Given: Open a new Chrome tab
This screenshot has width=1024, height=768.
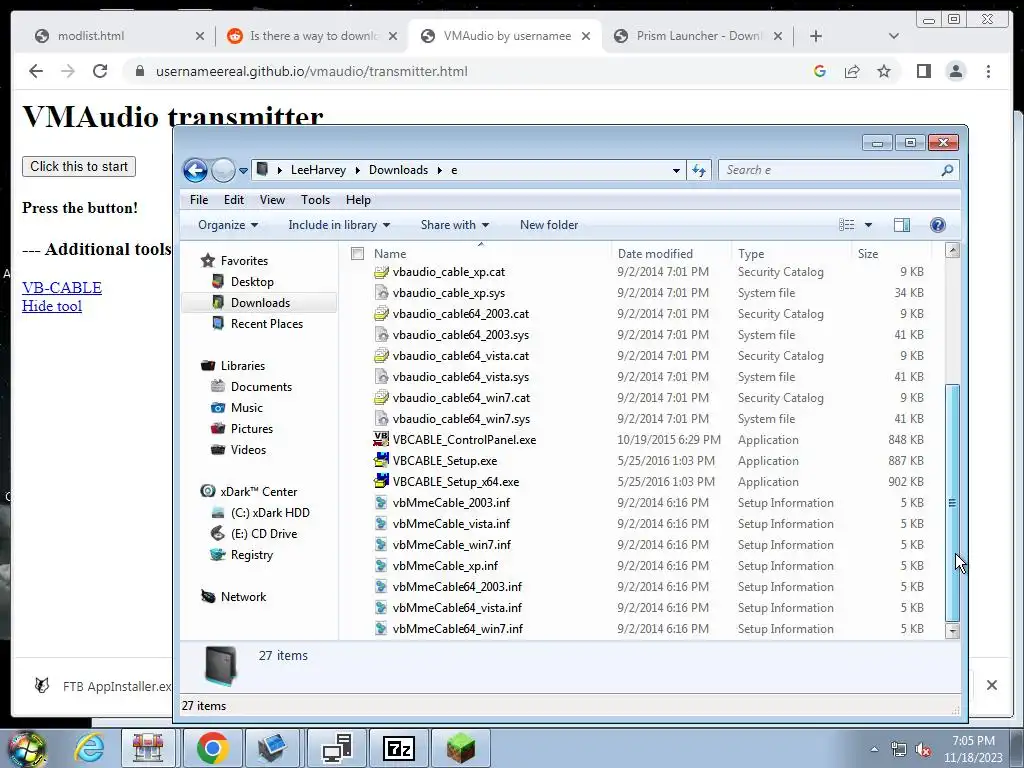Looking at the screenshot, I should 816,36.
